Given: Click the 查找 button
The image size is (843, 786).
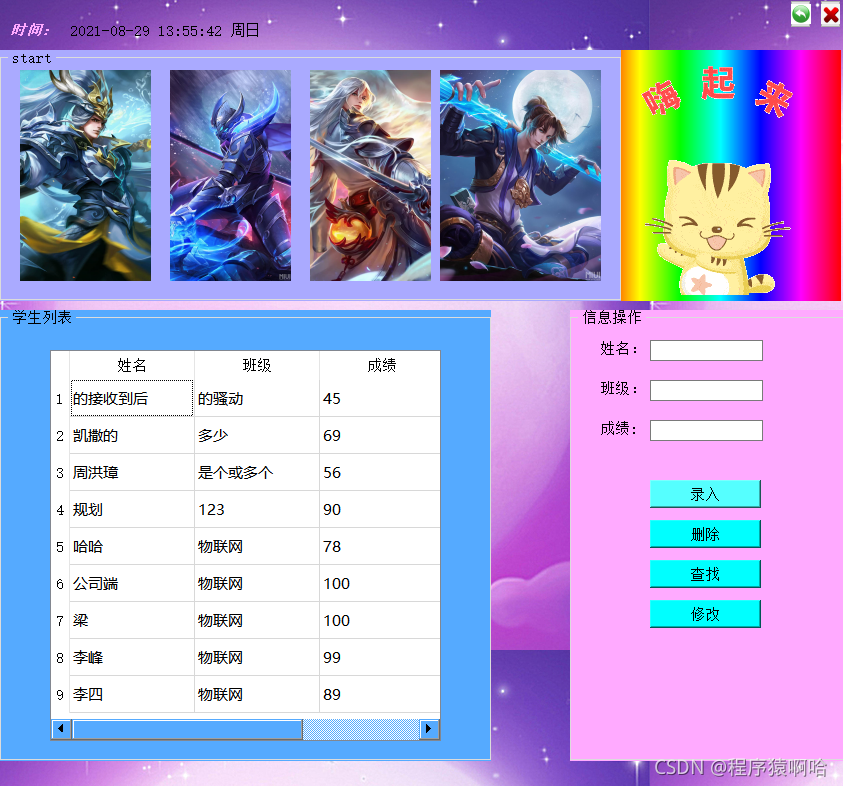Looking at the screenshot, I should pyautogui.click(x=705, y=574).
